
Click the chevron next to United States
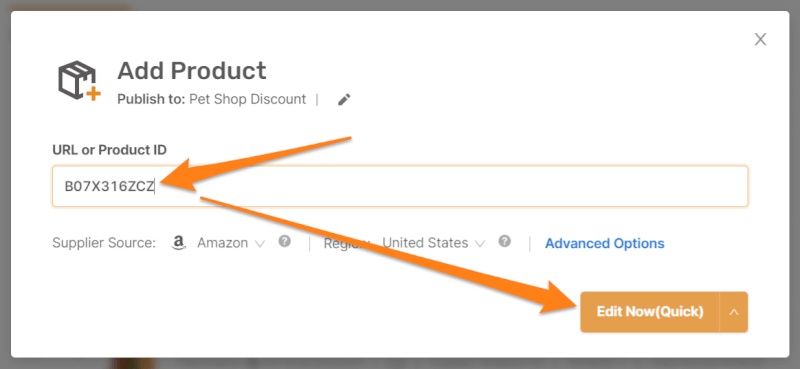coord(480,244)
